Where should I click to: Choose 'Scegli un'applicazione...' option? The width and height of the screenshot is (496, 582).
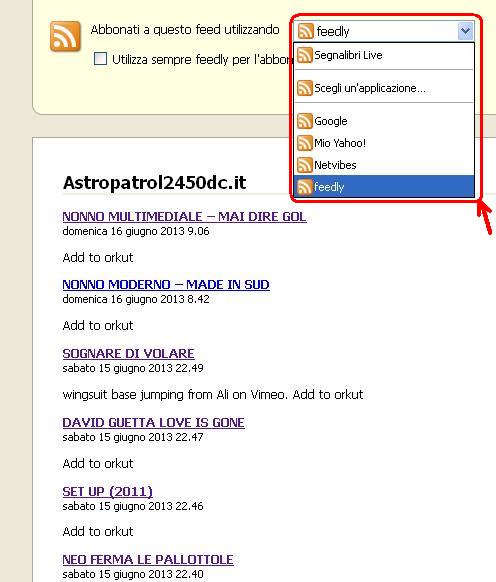click(384, 88)
